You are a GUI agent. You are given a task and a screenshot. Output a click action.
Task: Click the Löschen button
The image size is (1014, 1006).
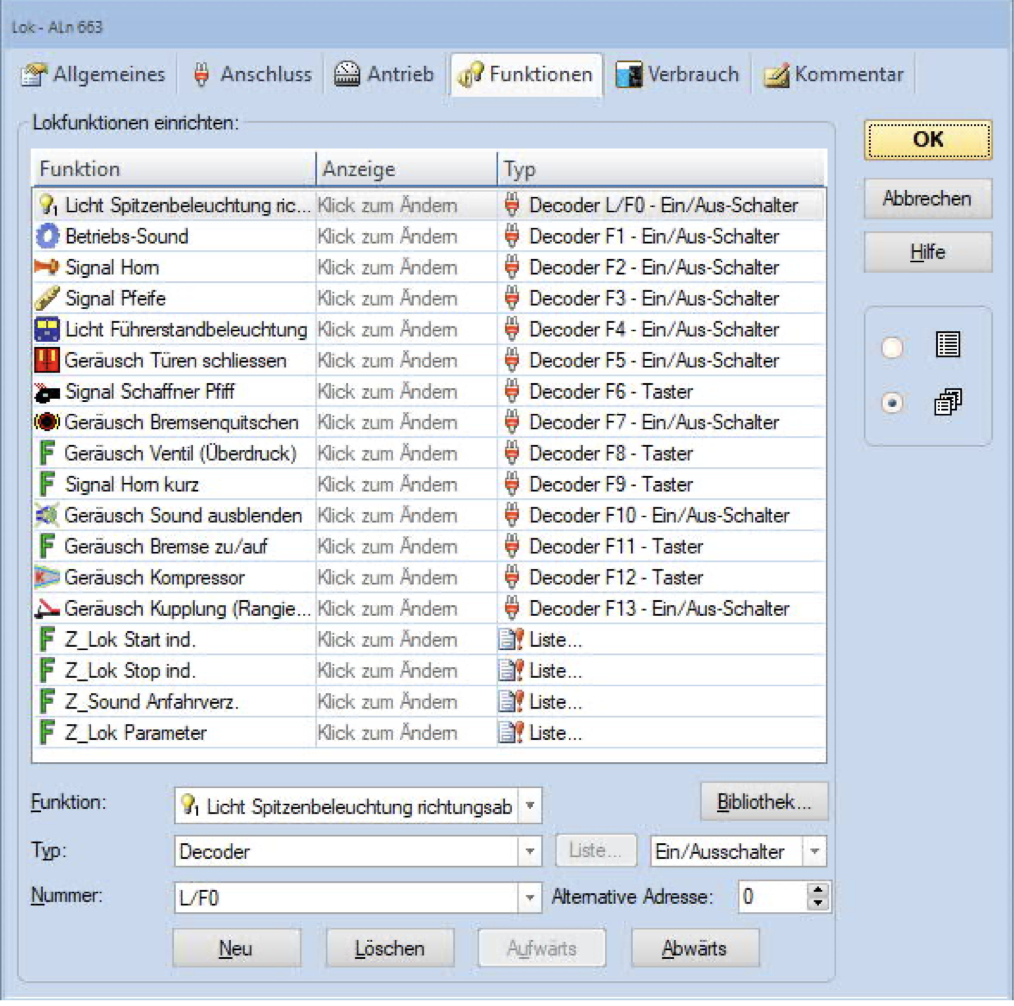coord(389,948)
